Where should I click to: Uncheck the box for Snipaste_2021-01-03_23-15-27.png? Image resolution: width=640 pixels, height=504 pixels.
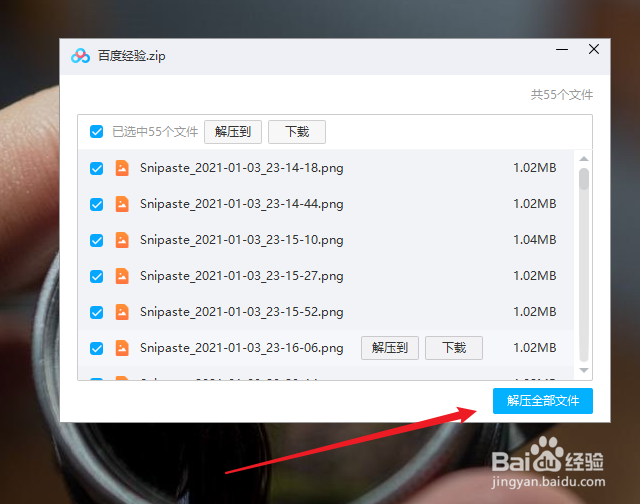click(96, 276)
